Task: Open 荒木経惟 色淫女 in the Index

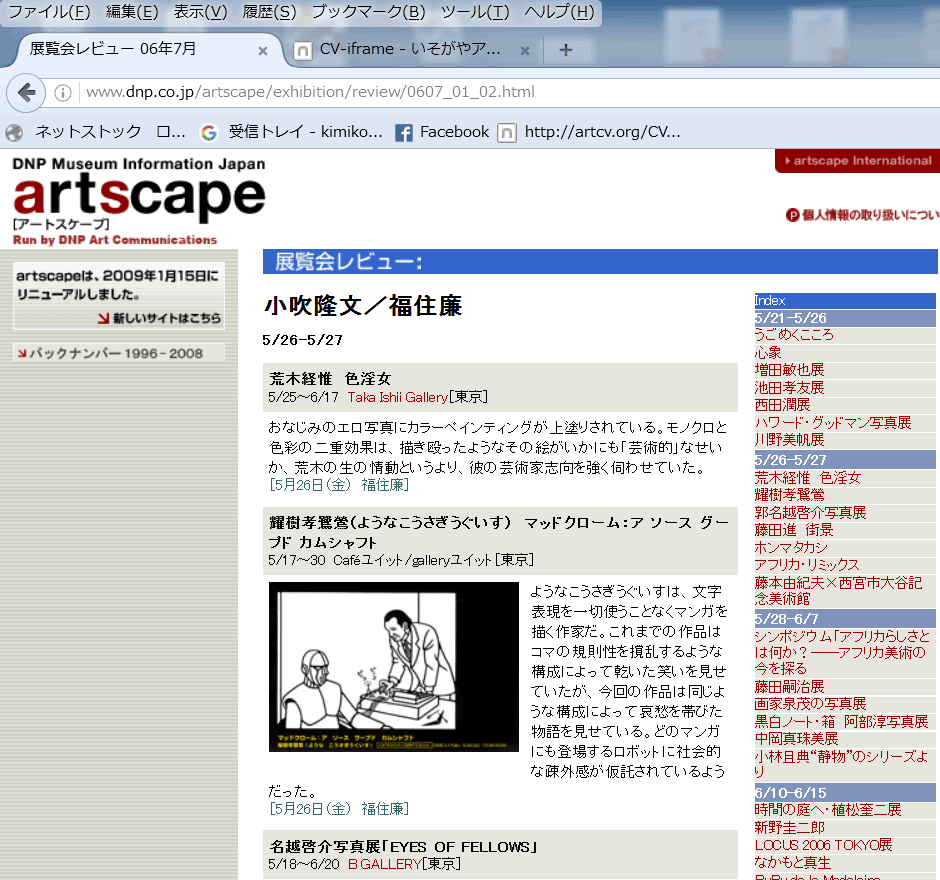Action: click(808, 478)
